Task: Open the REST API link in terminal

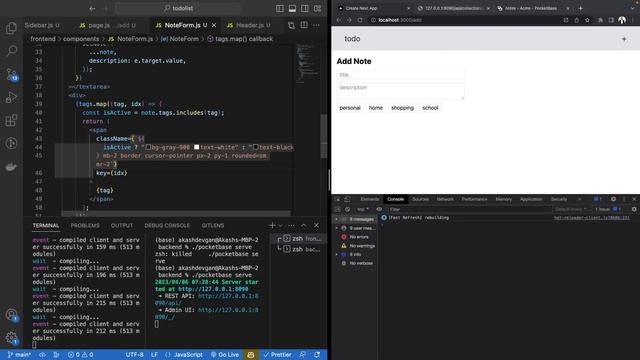Action: (207, 300)
